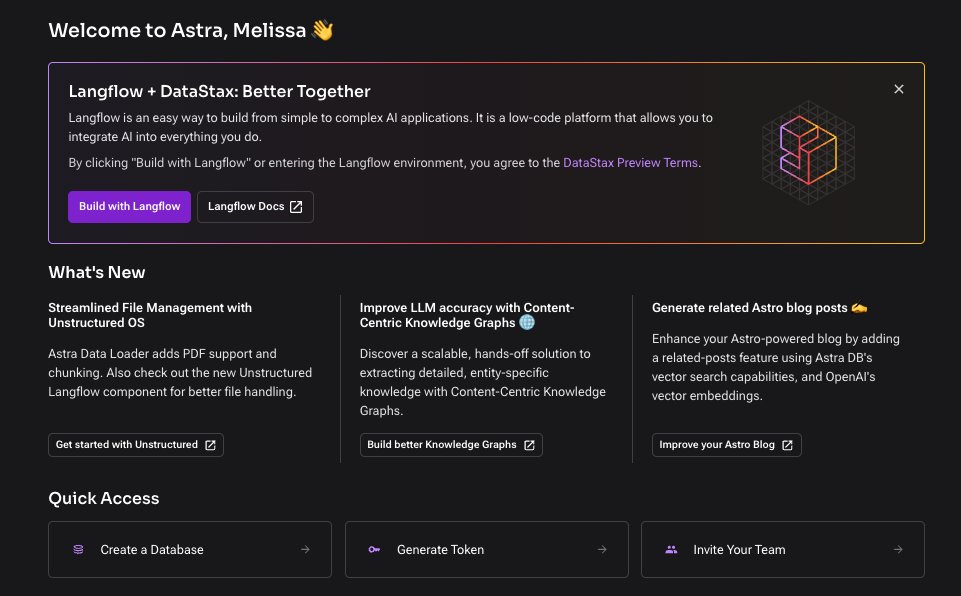This screenshot has width=961, height=596.
Task: Click arrow on Invite Your Team card
Action: coord(898,549)
